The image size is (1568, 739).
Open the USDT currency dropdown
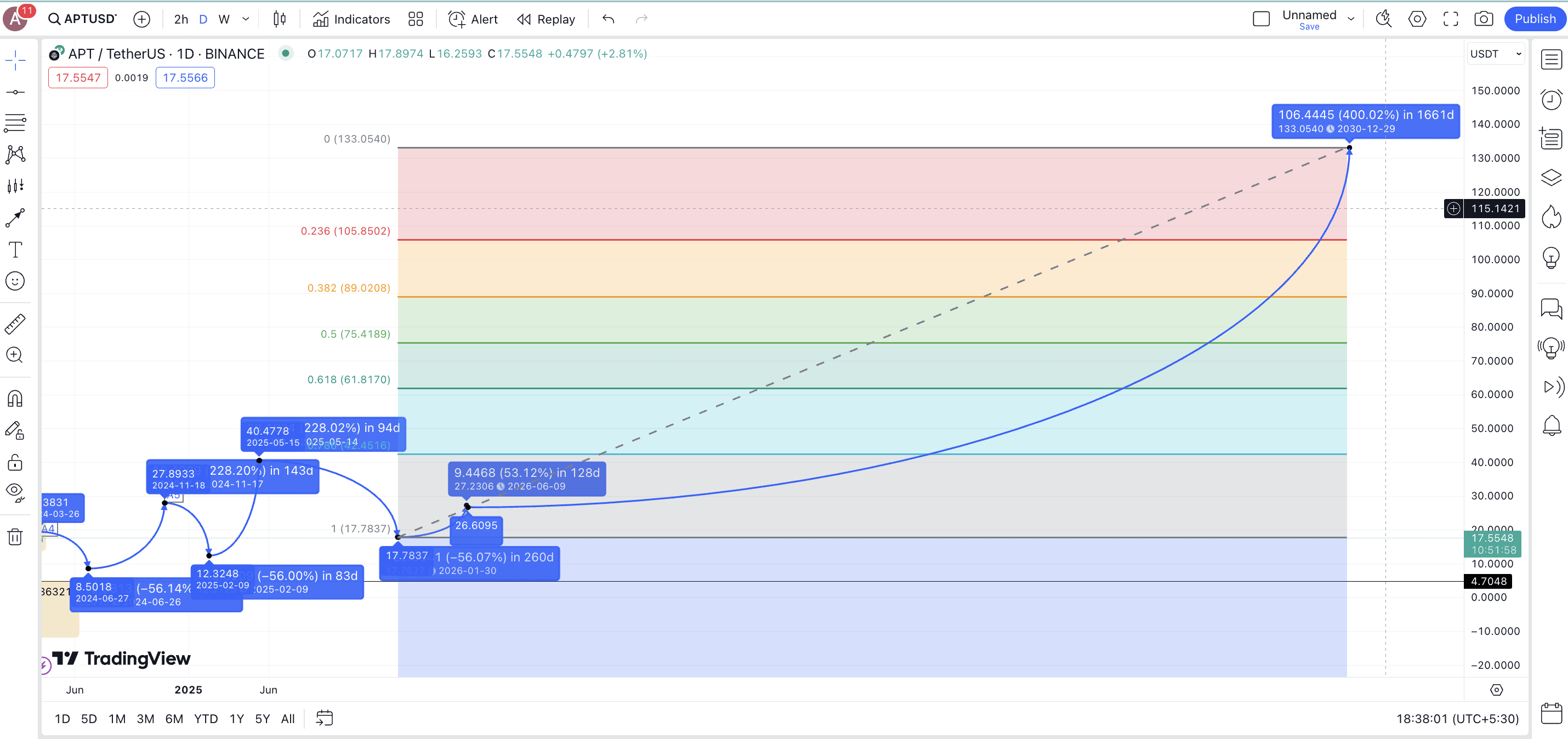[1496, 54]
